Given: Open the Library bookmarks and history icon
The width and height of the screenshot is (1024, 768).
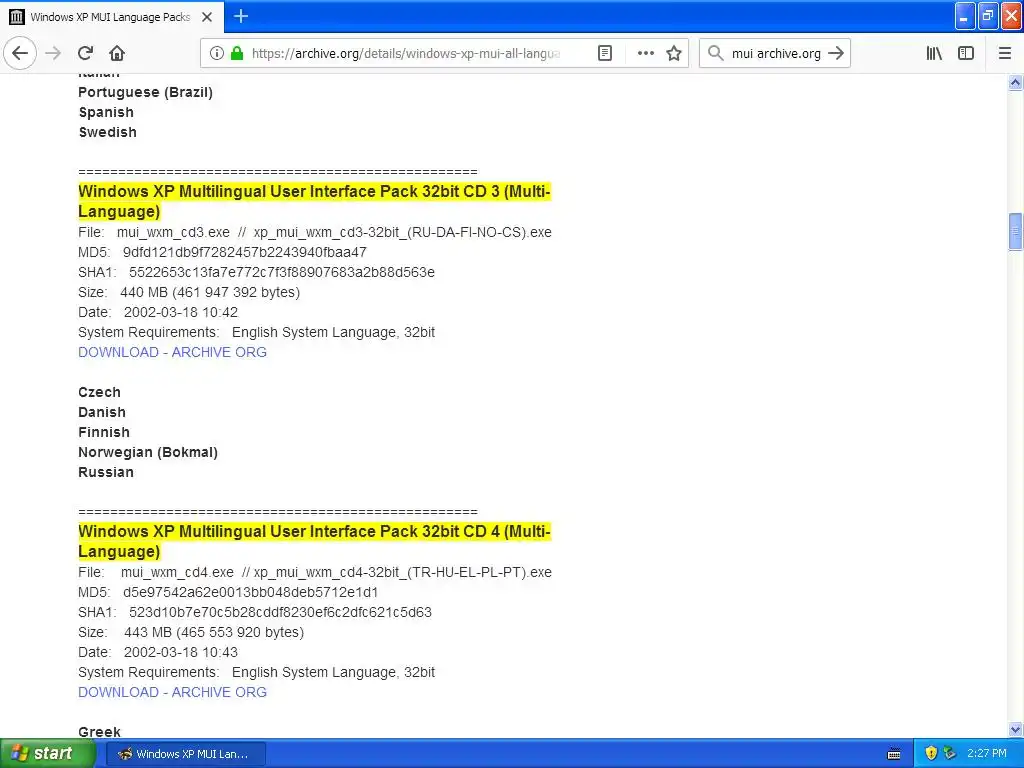Looking at the screenshot, I should pyautogui.click(x=934, y=53).
